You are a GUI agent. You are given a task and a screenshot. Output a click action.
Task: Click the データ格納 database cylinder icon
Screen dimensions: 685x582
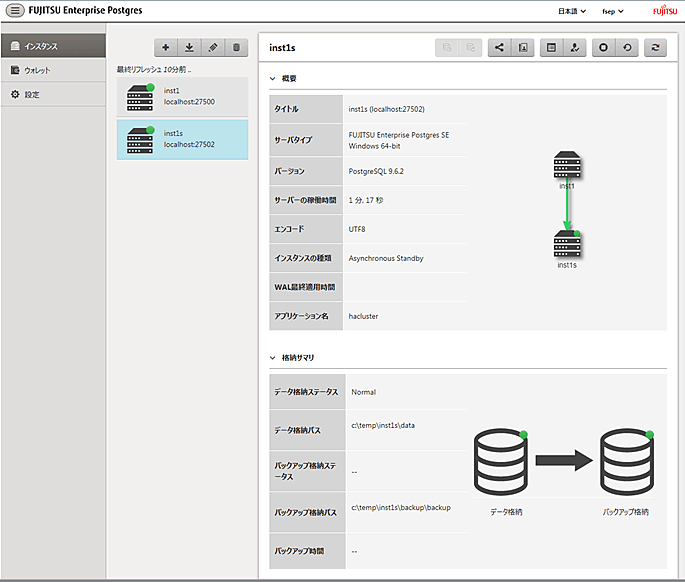pyautogui.click(x=501, y=461)
